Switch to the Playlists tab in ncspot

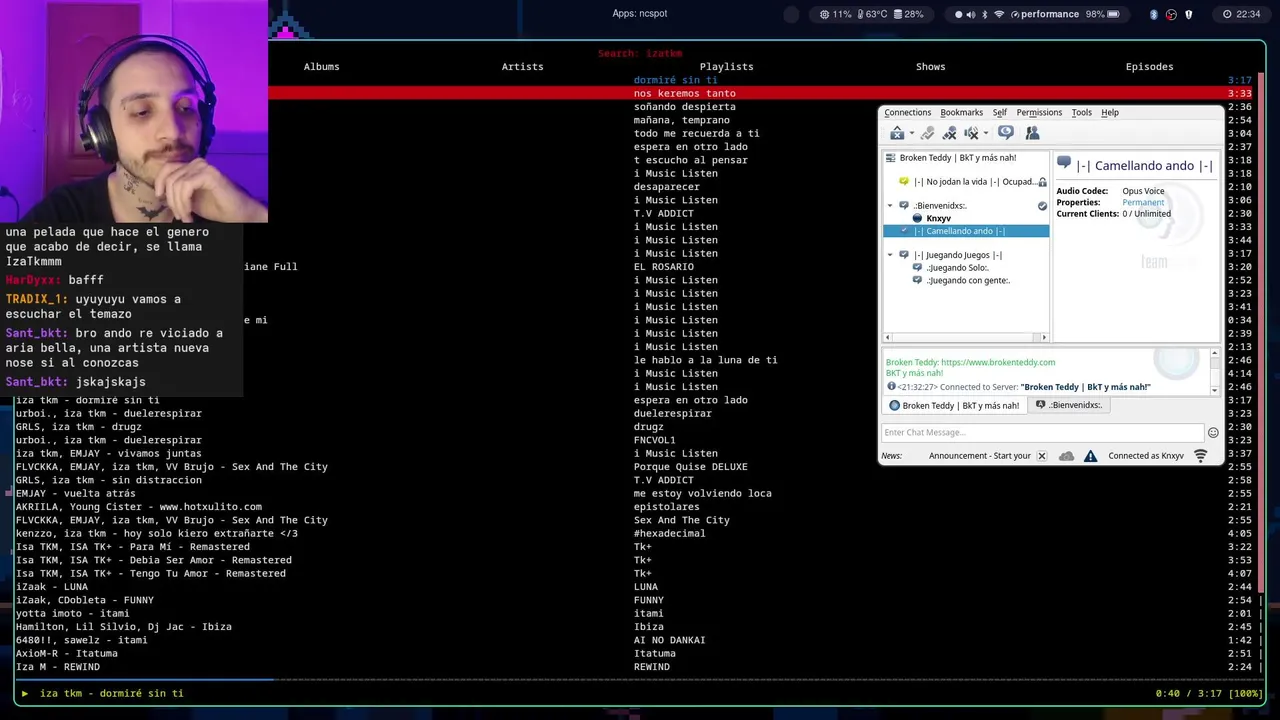726,67
